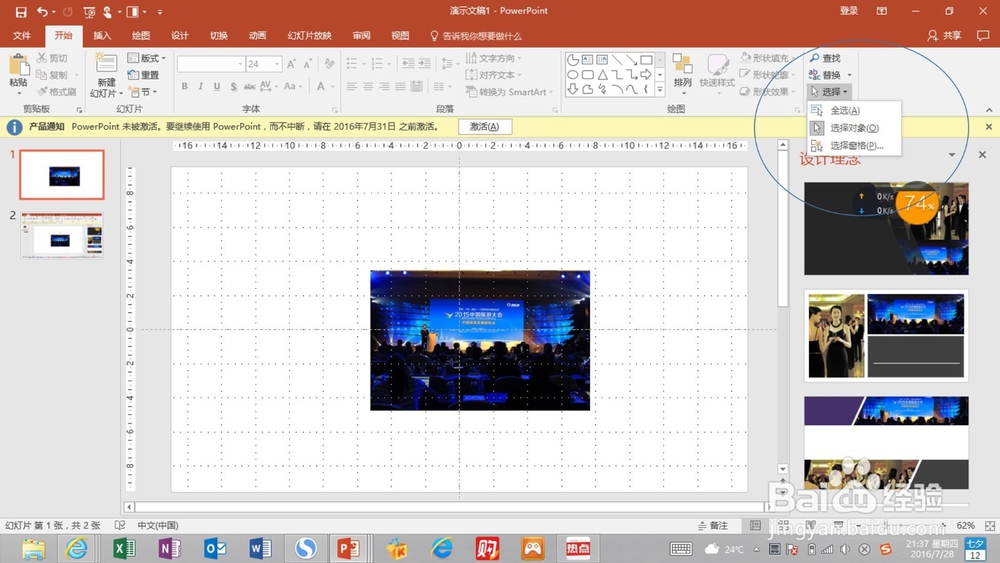The height and width of the screenshot is (563, 1000).
Task: Switch to the View (视图) tab
Action: 400,36
